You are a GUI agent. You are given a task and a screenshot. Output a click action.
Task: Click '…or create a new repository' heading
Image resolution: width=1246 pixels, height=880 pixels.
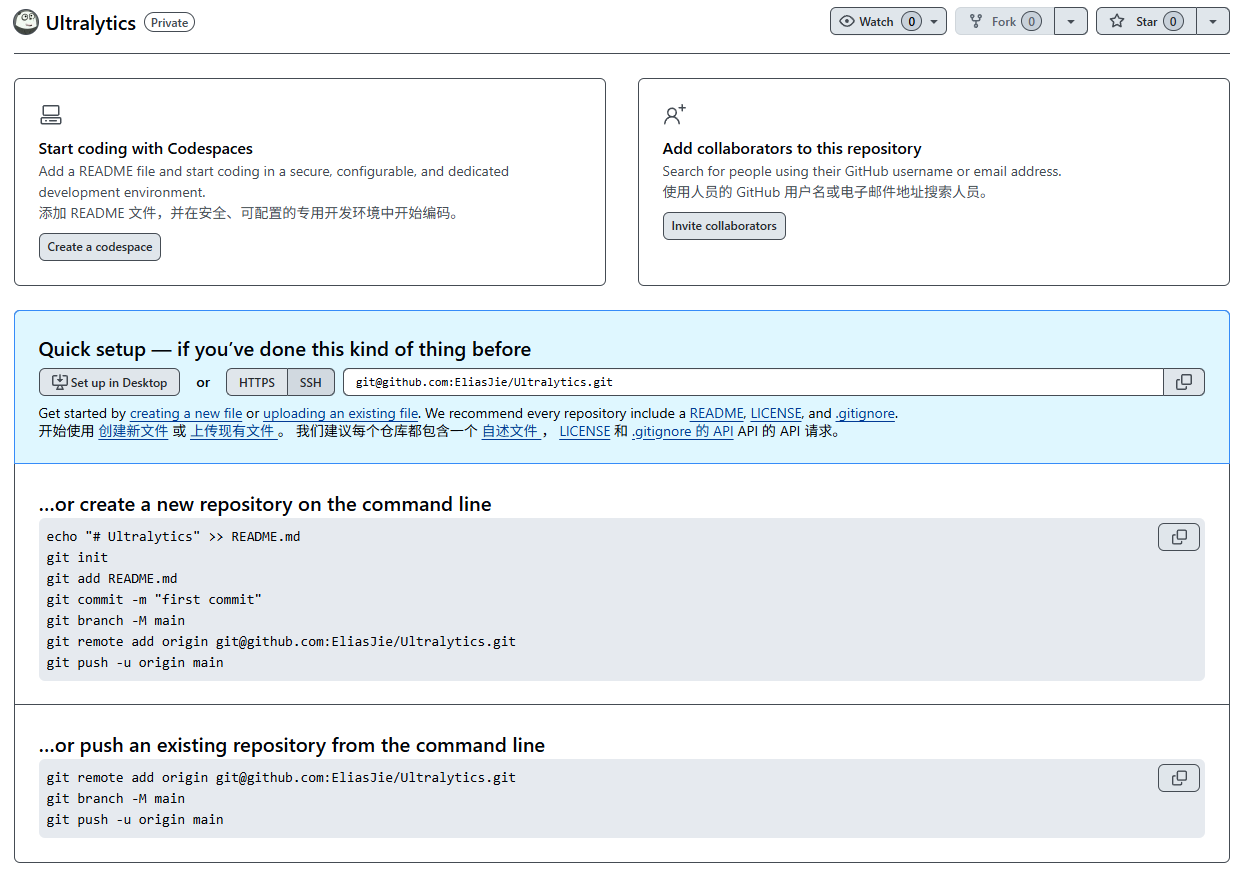coord(265,504)
